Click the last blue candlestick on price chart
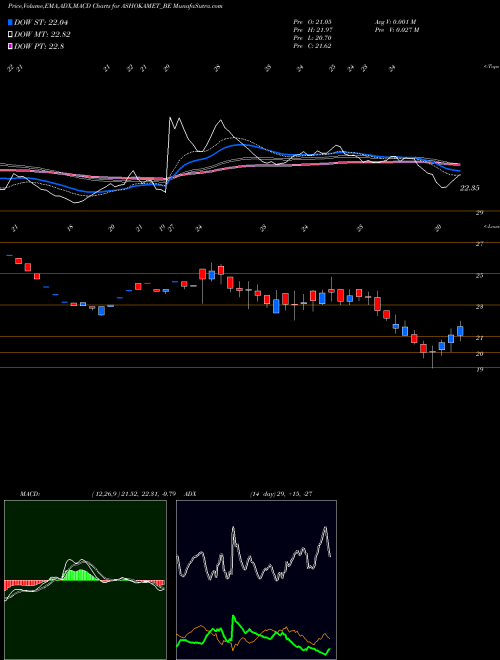The image size is (500, 660). [x=460, y=331]
